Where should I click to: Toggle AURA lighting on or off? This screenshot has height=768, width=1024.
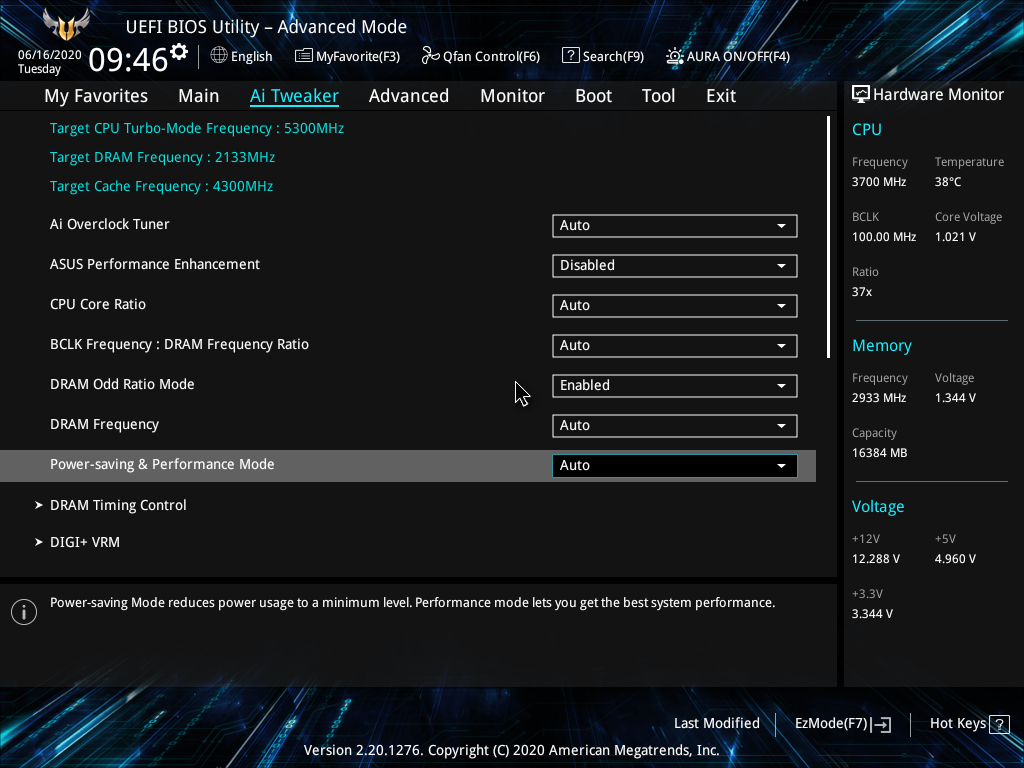pyautogui.click(x=727, y=56)
